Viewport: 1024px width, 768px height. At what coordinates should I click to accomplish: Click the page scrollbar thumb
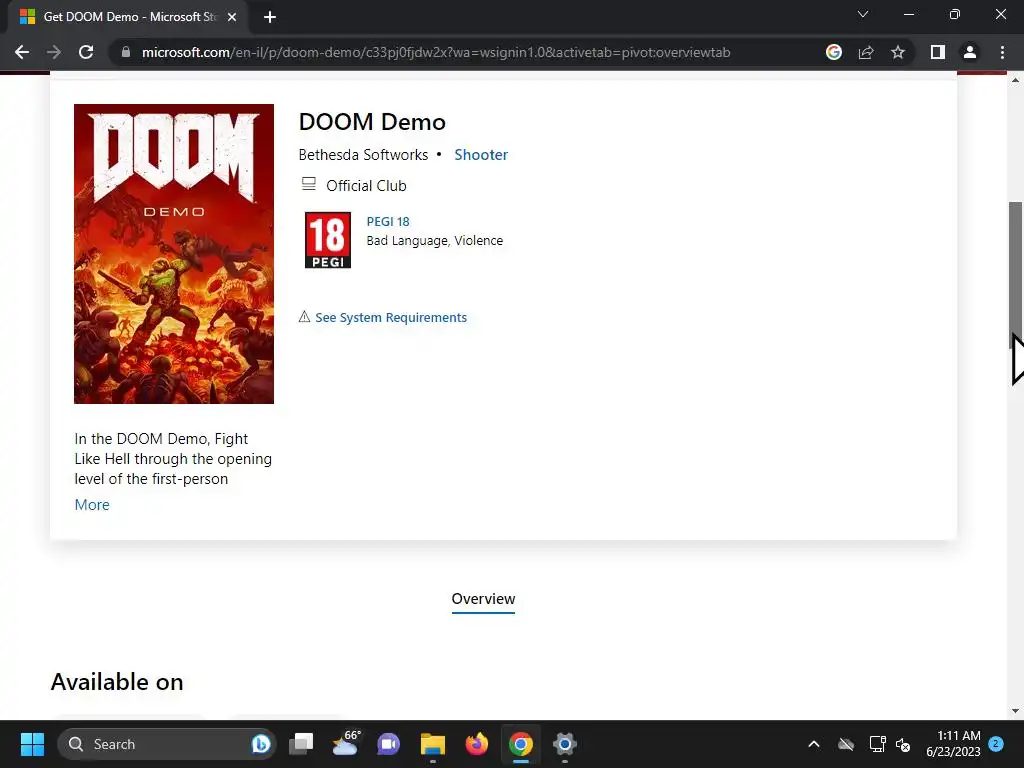point(1015,274)
